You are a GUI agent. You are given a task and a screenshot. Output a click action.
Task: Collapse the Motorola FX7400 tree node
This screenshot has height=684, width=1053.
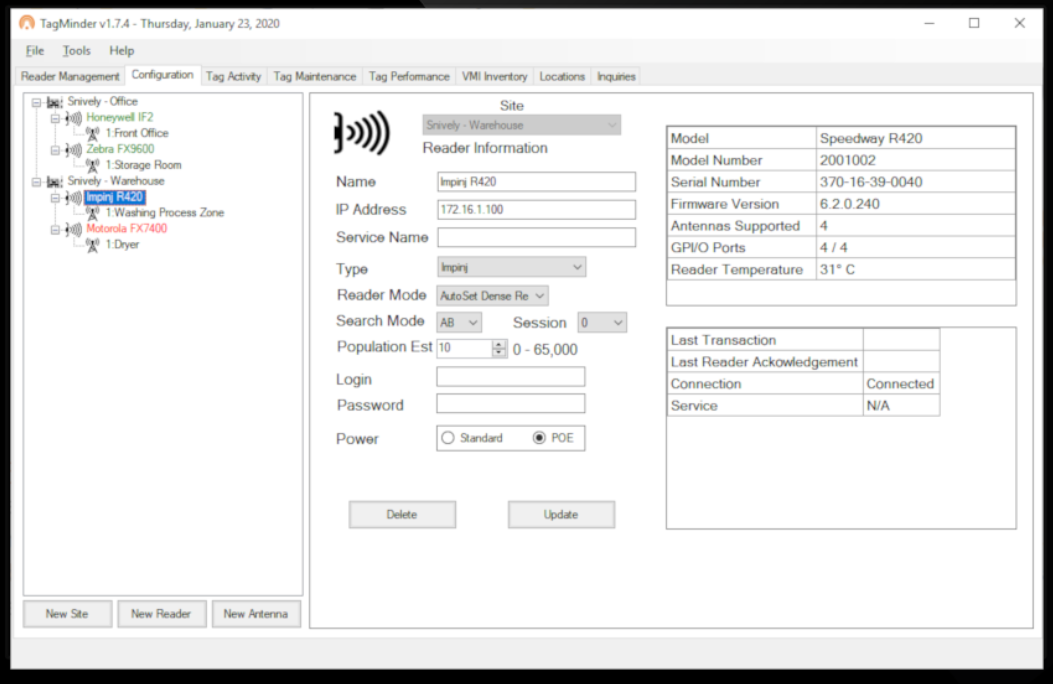pos(55,229)
